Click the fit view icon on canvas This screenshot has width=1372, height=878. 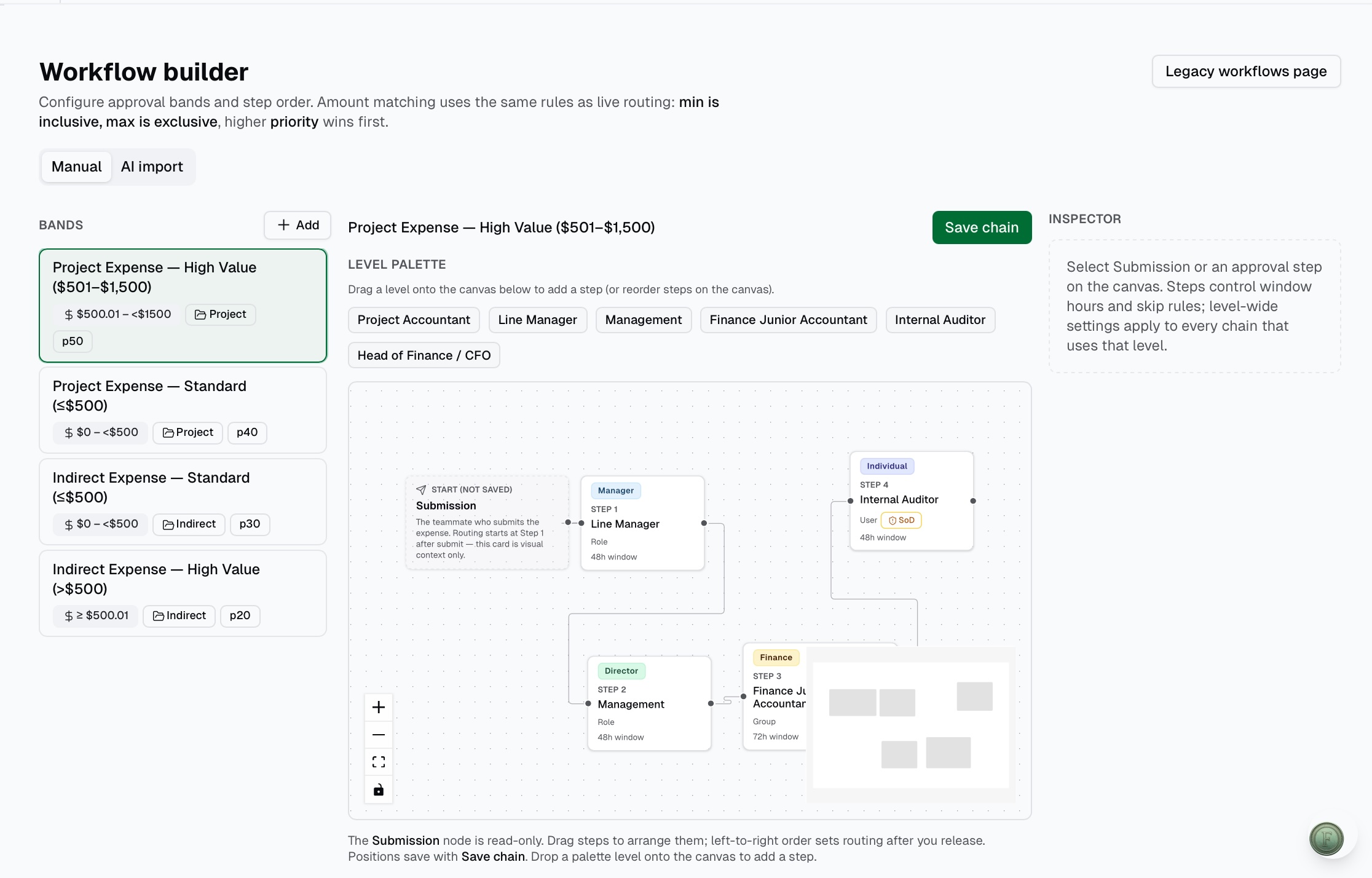click(x=379, y=762)
